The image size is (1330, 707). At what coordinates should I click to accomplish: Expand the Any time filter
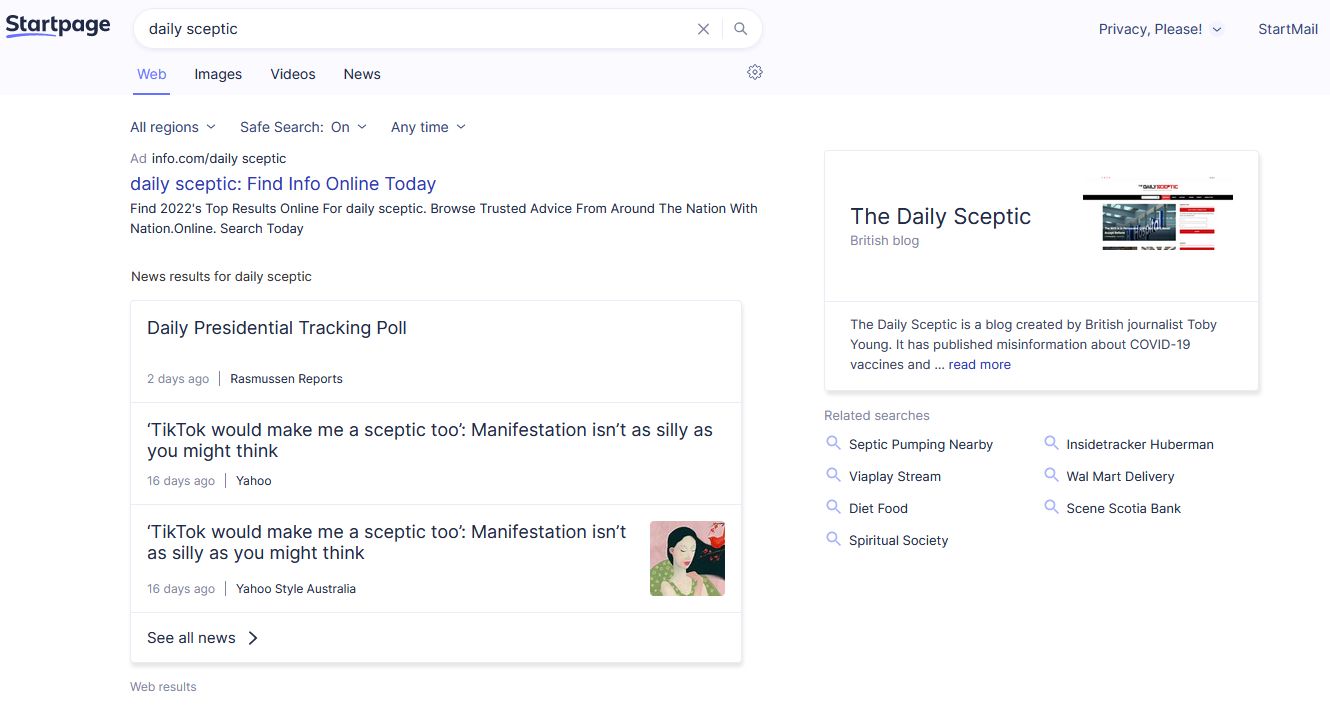[428, 127]
